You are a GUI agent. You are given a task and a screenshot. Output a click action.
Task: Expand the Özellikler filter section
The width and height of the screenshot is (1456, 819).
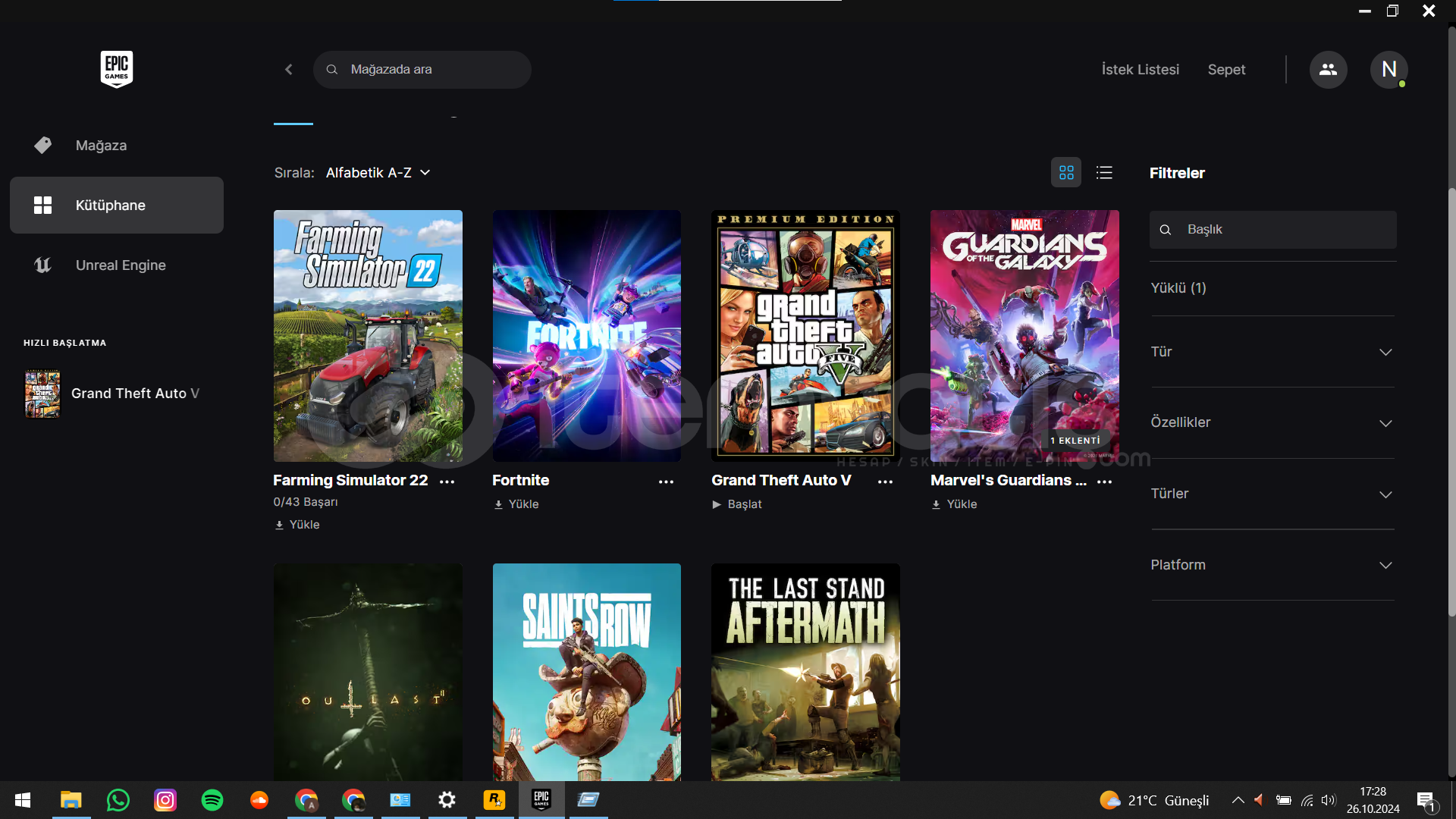click(x=1272, y=422)
